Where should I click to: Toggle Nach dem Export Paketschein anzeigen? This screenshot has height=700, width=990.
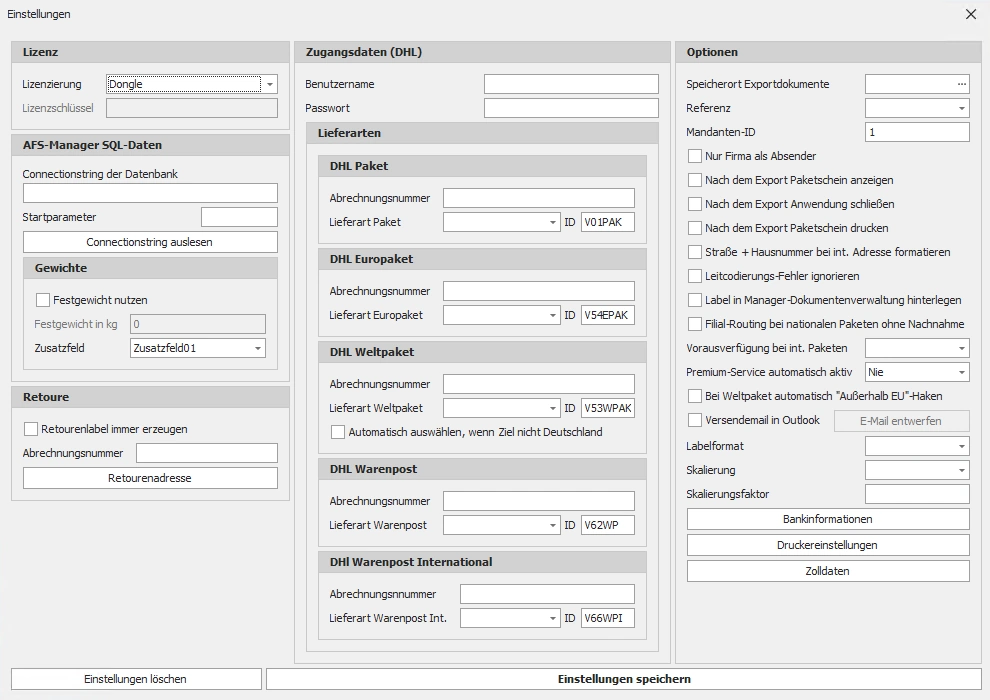(695, 180)
